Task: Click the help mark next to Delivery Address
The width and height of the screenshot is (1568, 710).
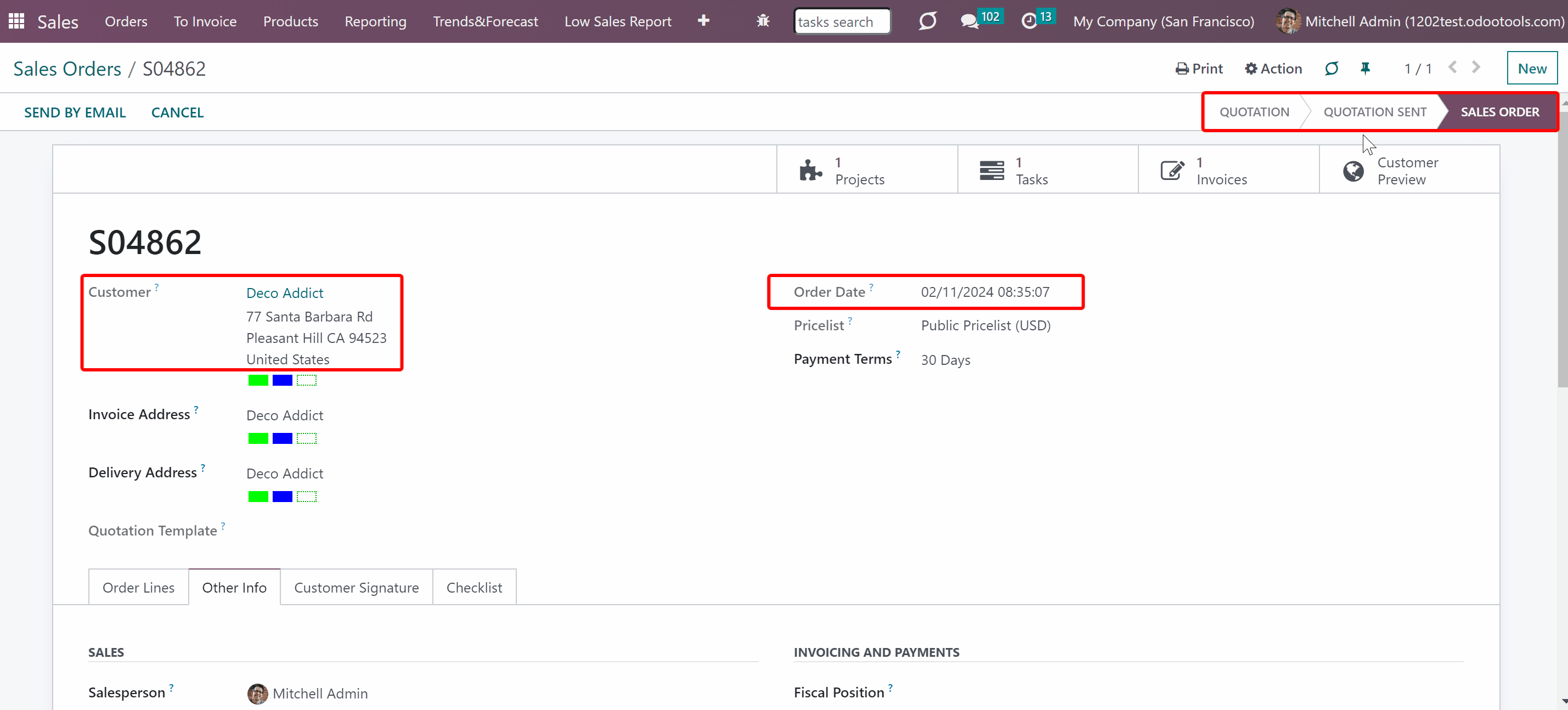Action: (202, 467)
